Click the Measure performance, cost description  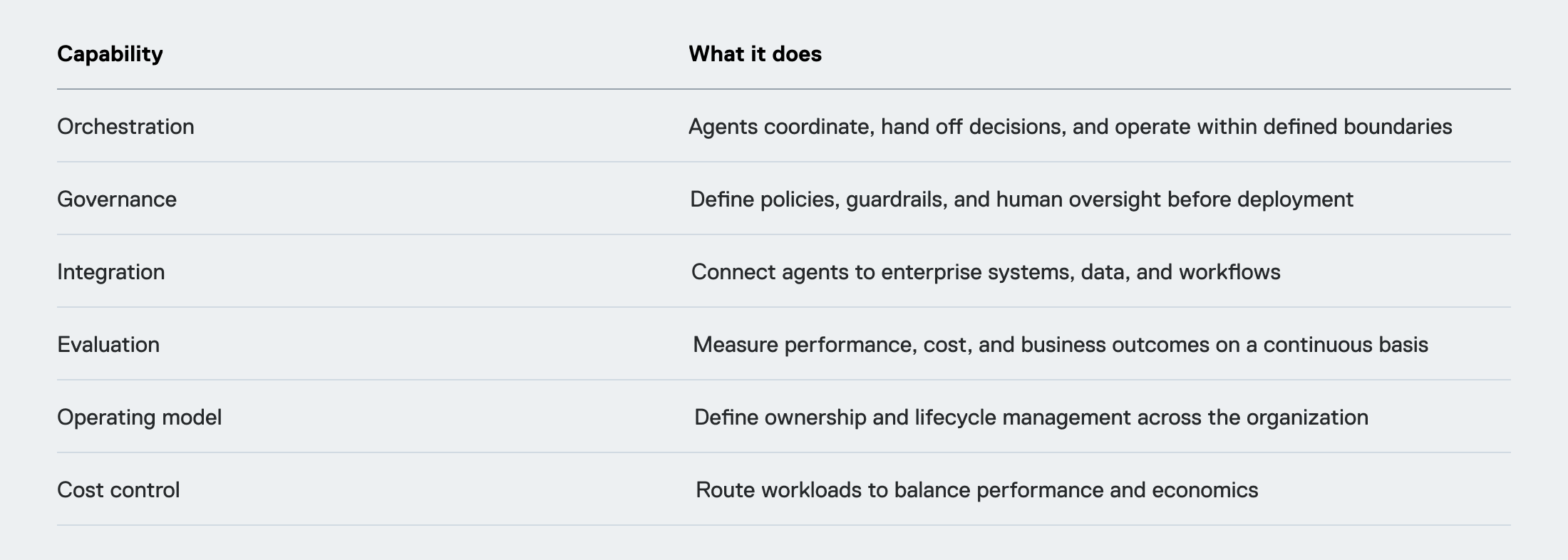(x=1061, y=345)
